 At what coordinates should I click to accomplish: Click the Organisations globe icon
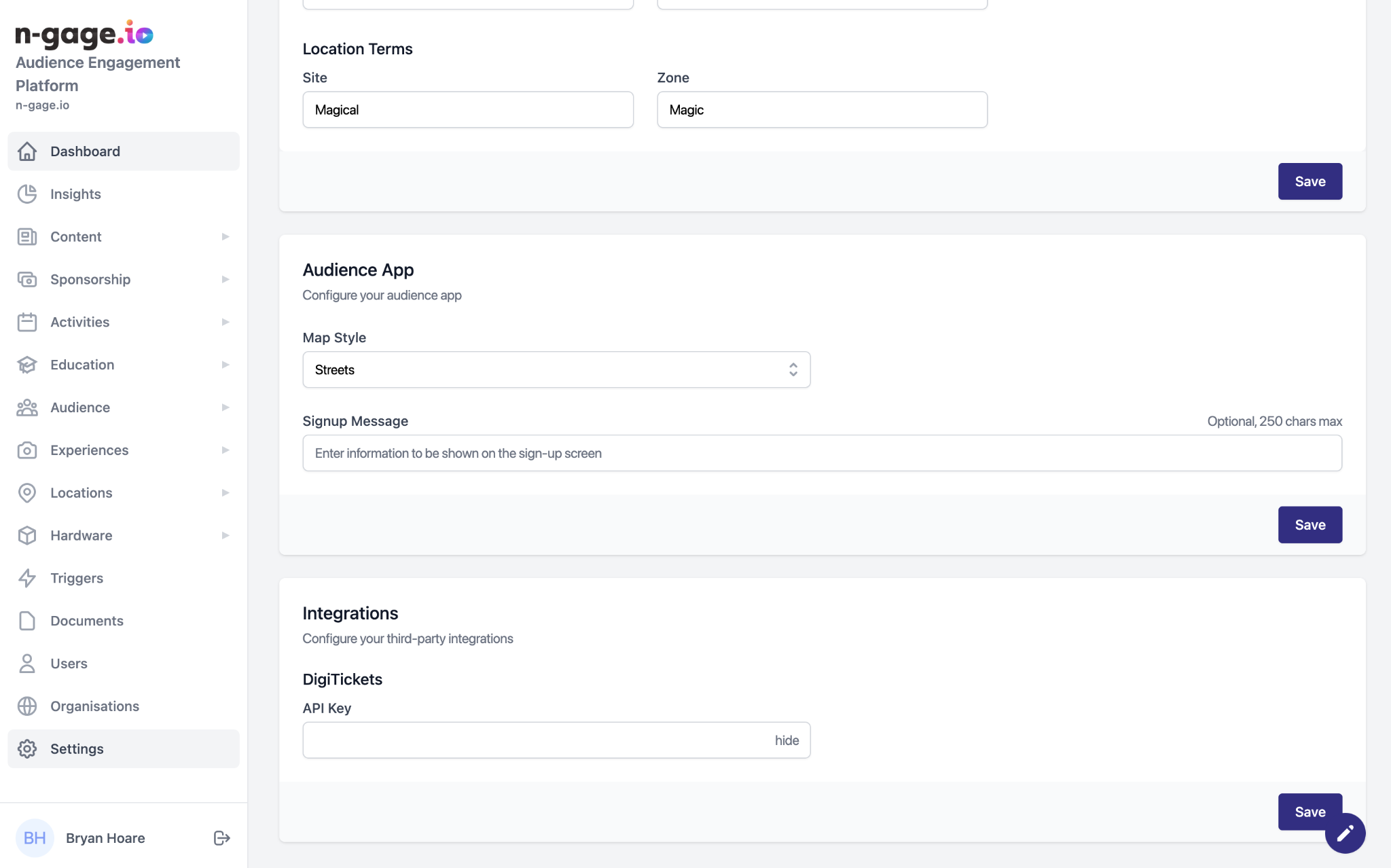pyautogui.click(x=27, y=706)
